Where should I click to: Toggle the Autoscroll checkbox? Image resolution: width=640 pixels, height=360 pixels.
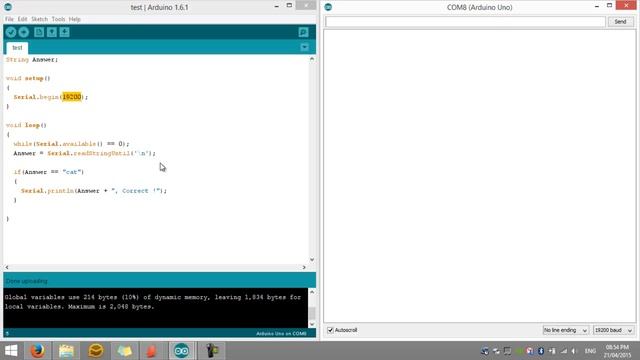(330, 330)
